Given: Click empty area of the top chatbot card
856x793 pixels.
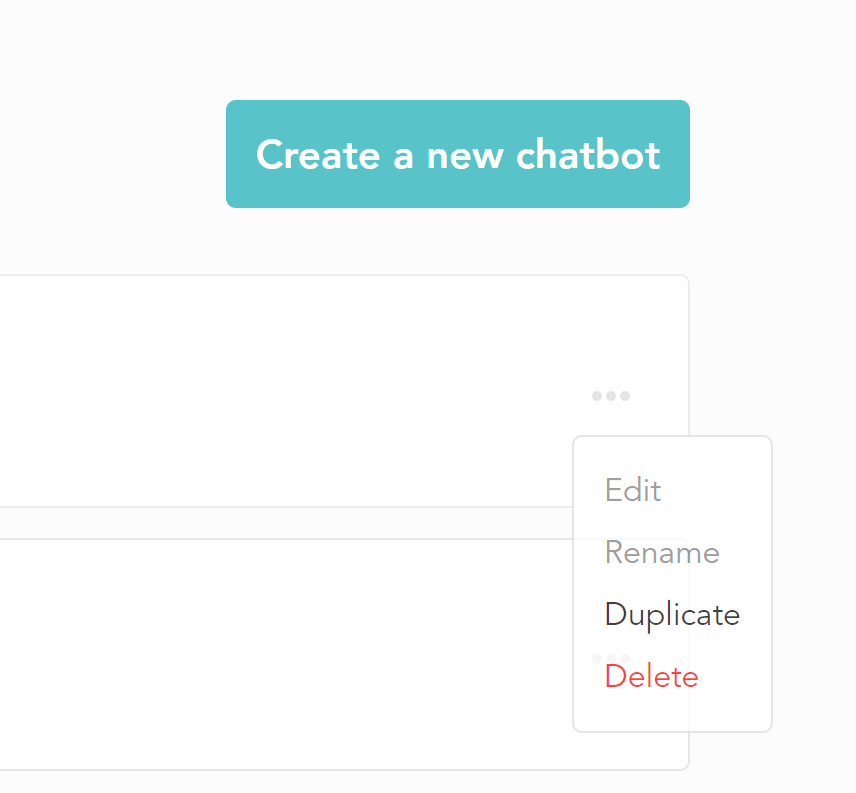Looking at the screenshot, I should point(284,391).
